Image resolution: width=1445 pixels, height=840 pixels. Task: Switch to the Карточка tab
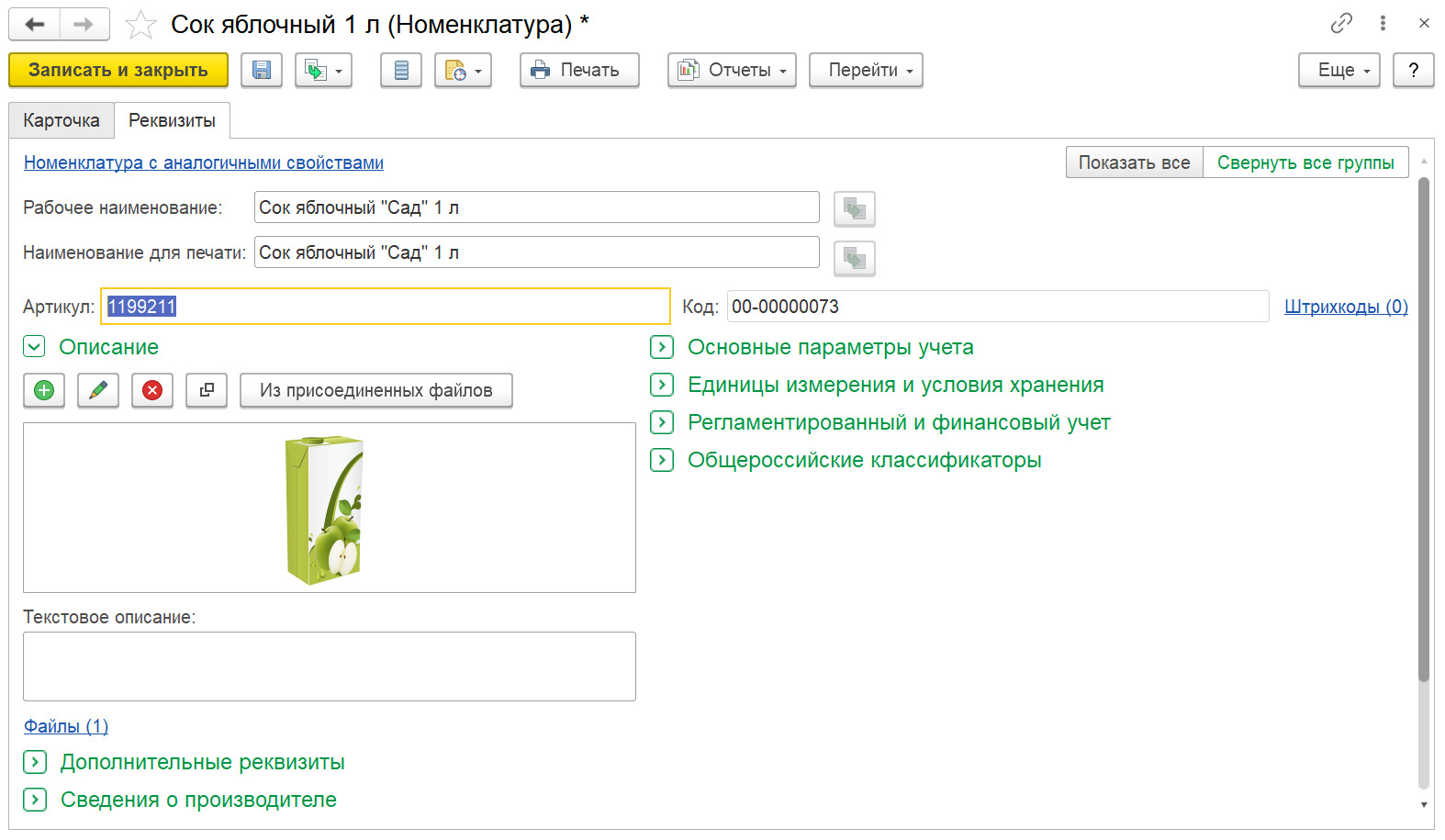pos(62,120)
